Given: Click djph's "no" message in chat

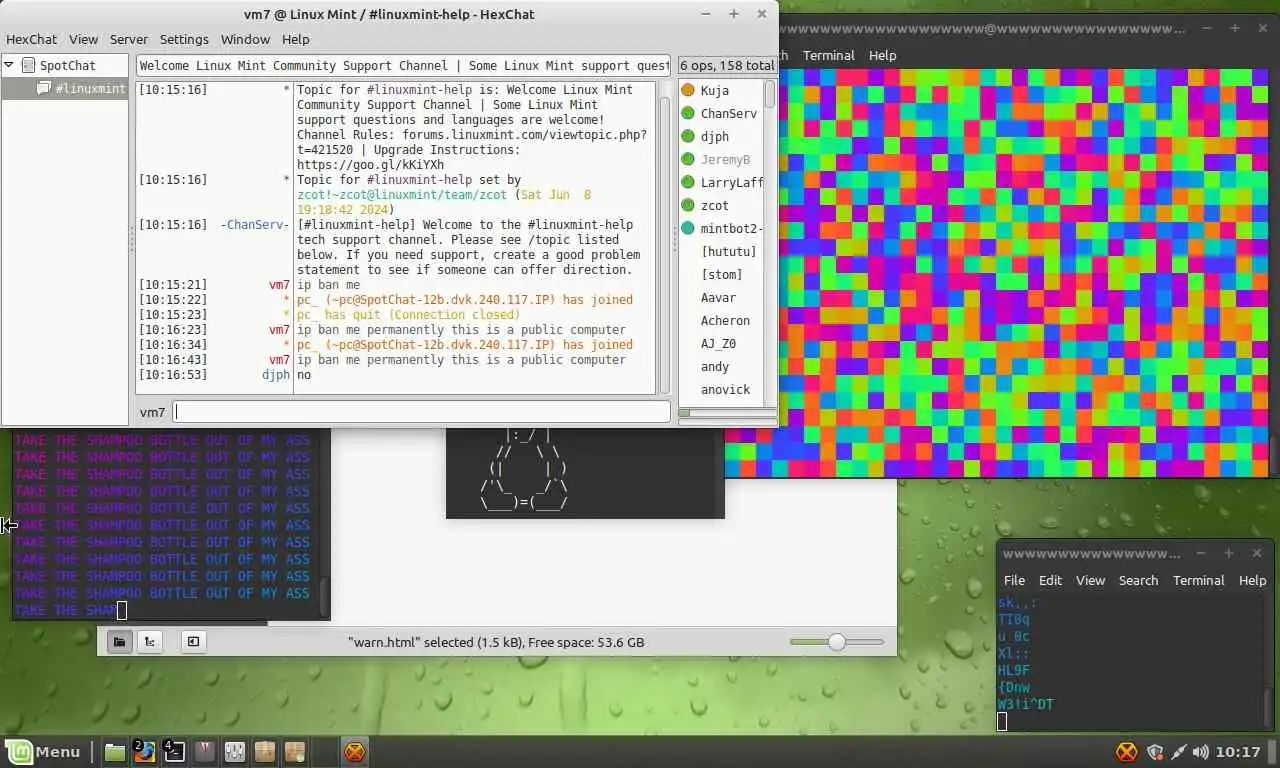Looking at the screenshot, I should pos(304,375).
